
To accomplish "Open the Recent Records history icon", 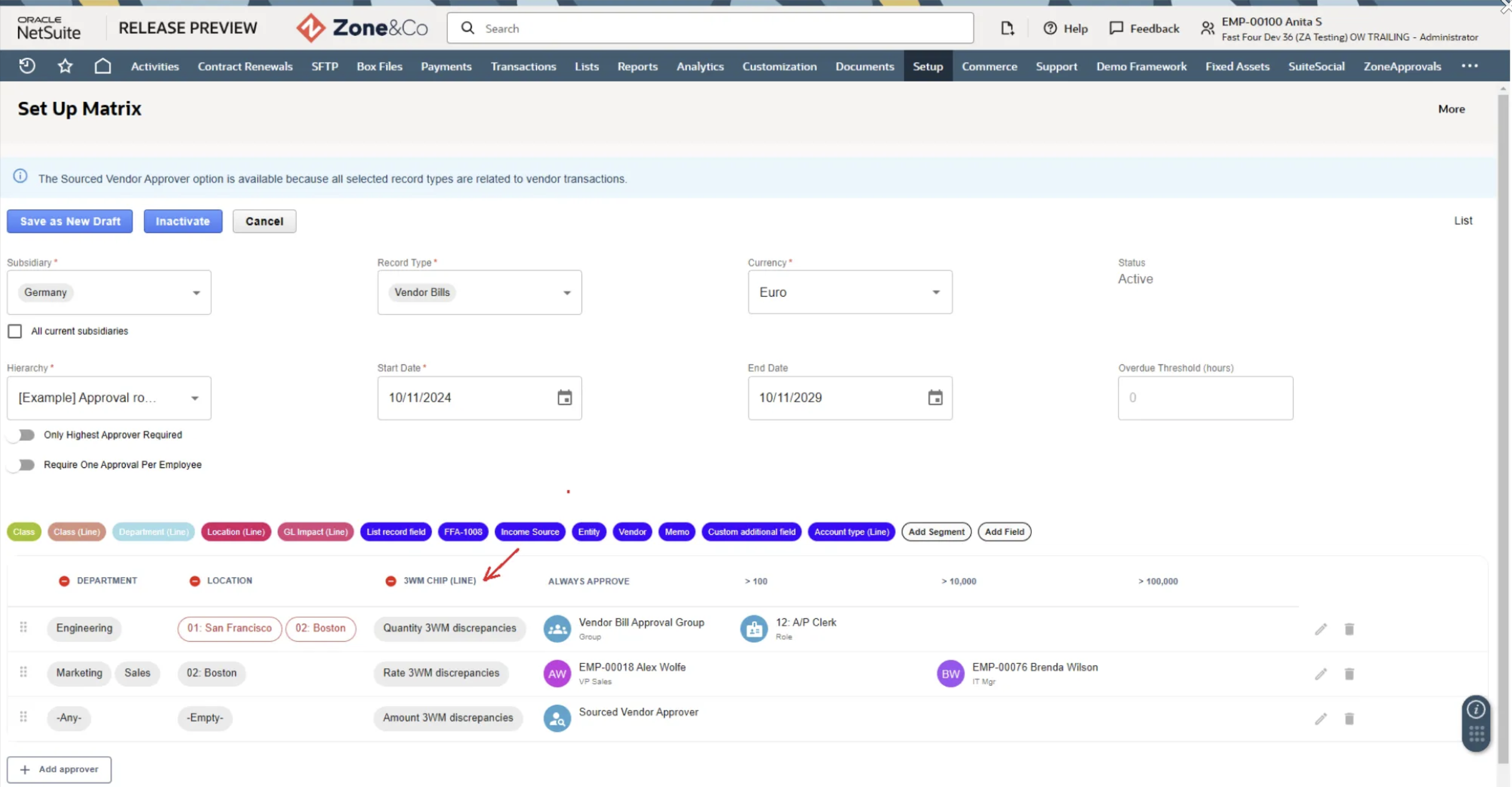I will coord(27,66).
